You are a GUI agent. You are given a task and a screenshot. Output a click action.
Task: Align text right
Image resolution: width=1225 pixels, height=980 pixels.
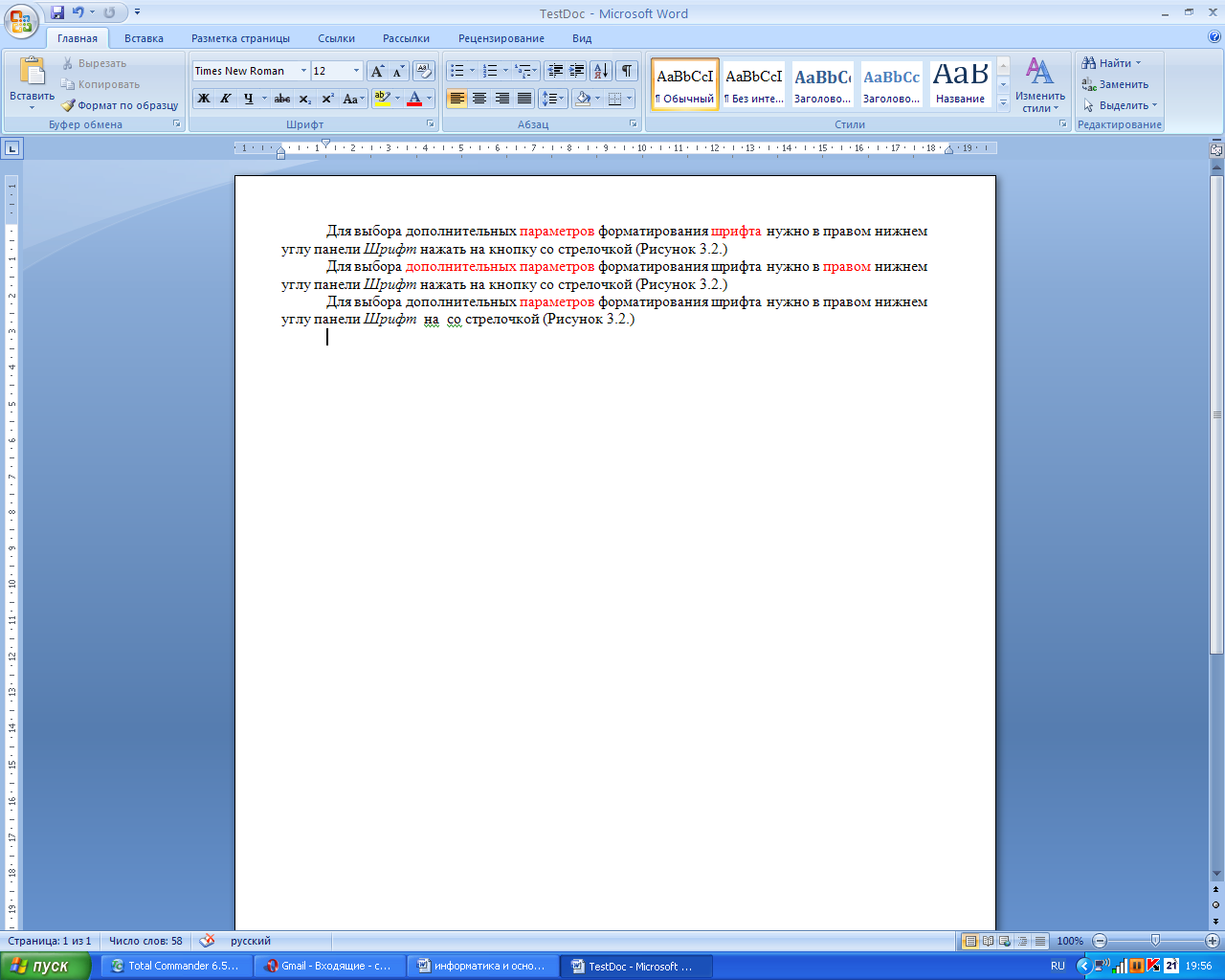click(502, 98)
